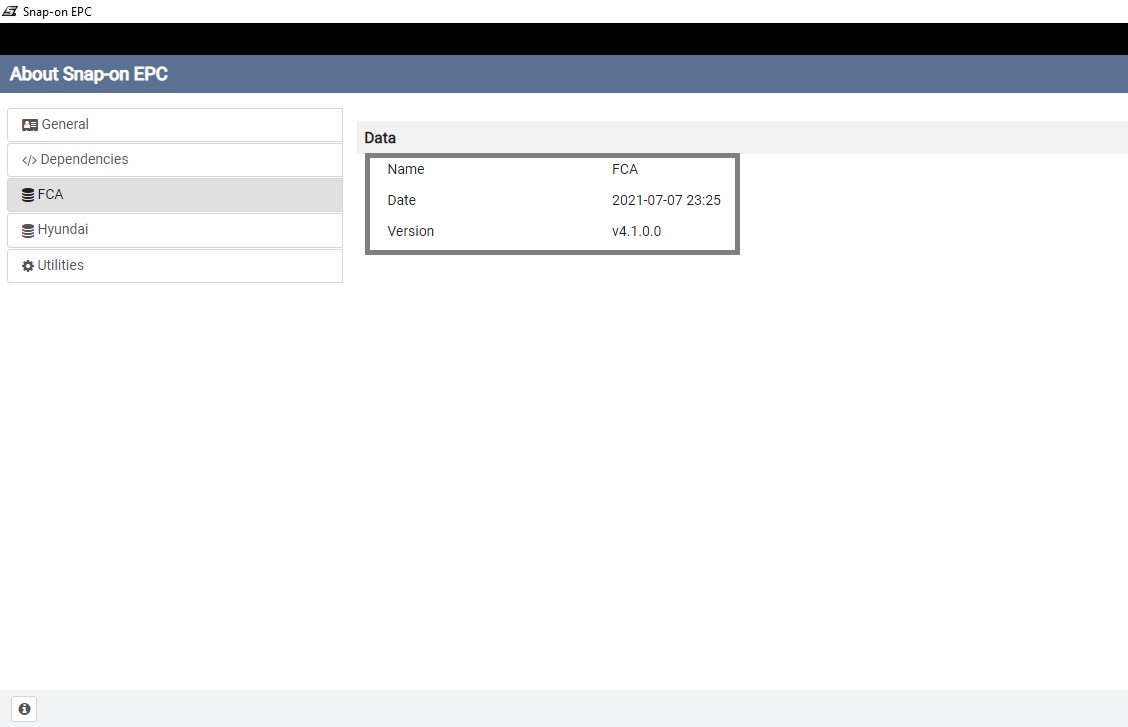This screenshot has width=1128, height=727.
Task: Open the General tab
Action: (x=175, y=125)
